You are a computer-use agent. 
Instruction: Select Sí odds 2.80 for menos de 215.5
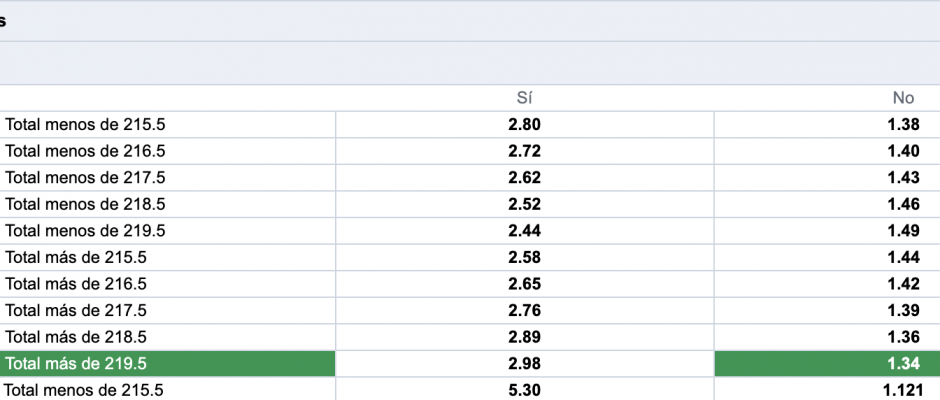pyautogui.click(x=525, y=125)
